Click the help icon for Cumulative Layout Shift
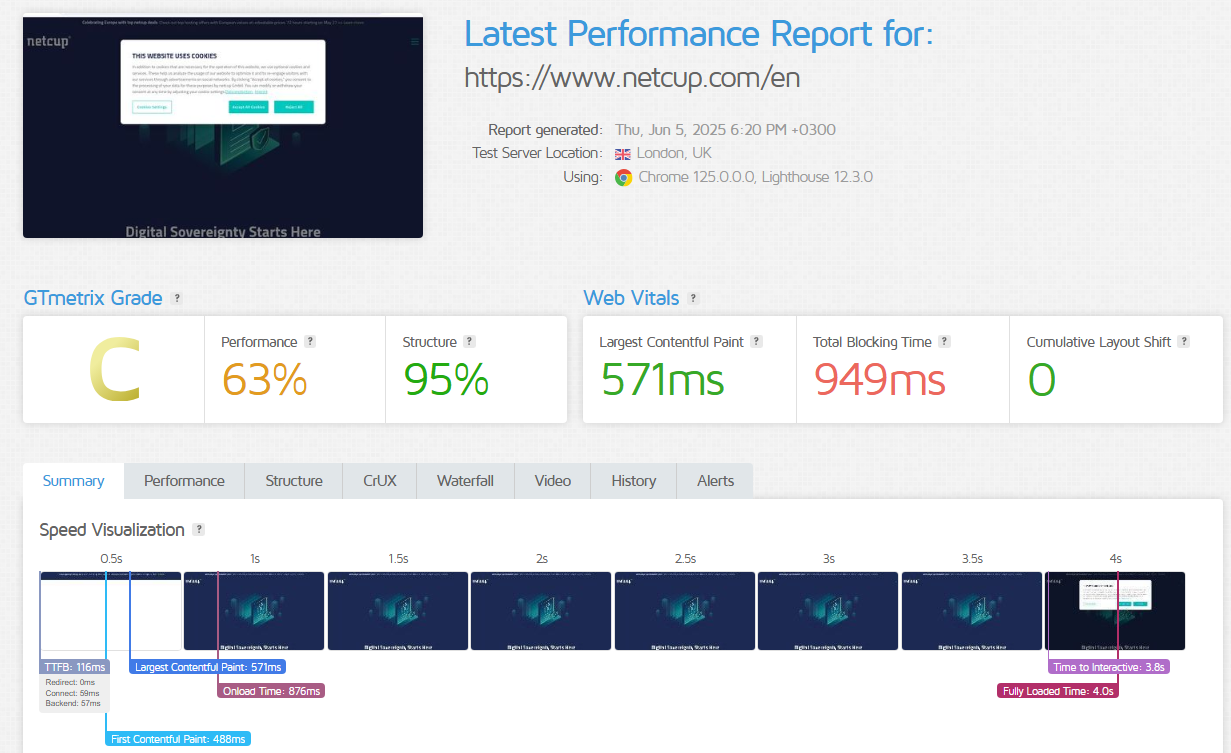Viewport: 1231px width, 753px height. click(1184, 341)
